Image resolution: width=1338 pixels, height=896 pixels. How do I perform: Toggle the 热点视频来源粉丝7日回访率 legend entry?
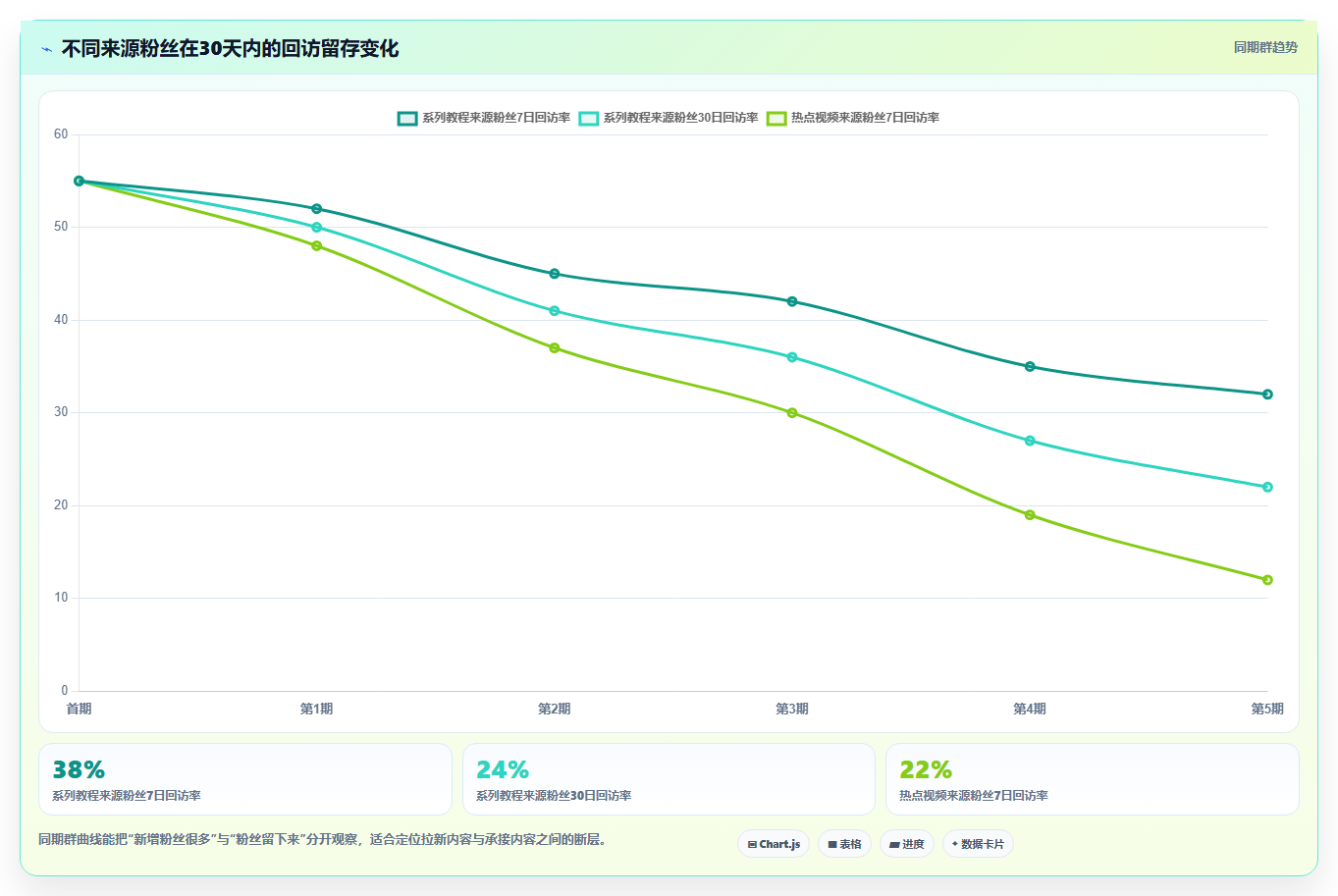click(x=853, y=118)
